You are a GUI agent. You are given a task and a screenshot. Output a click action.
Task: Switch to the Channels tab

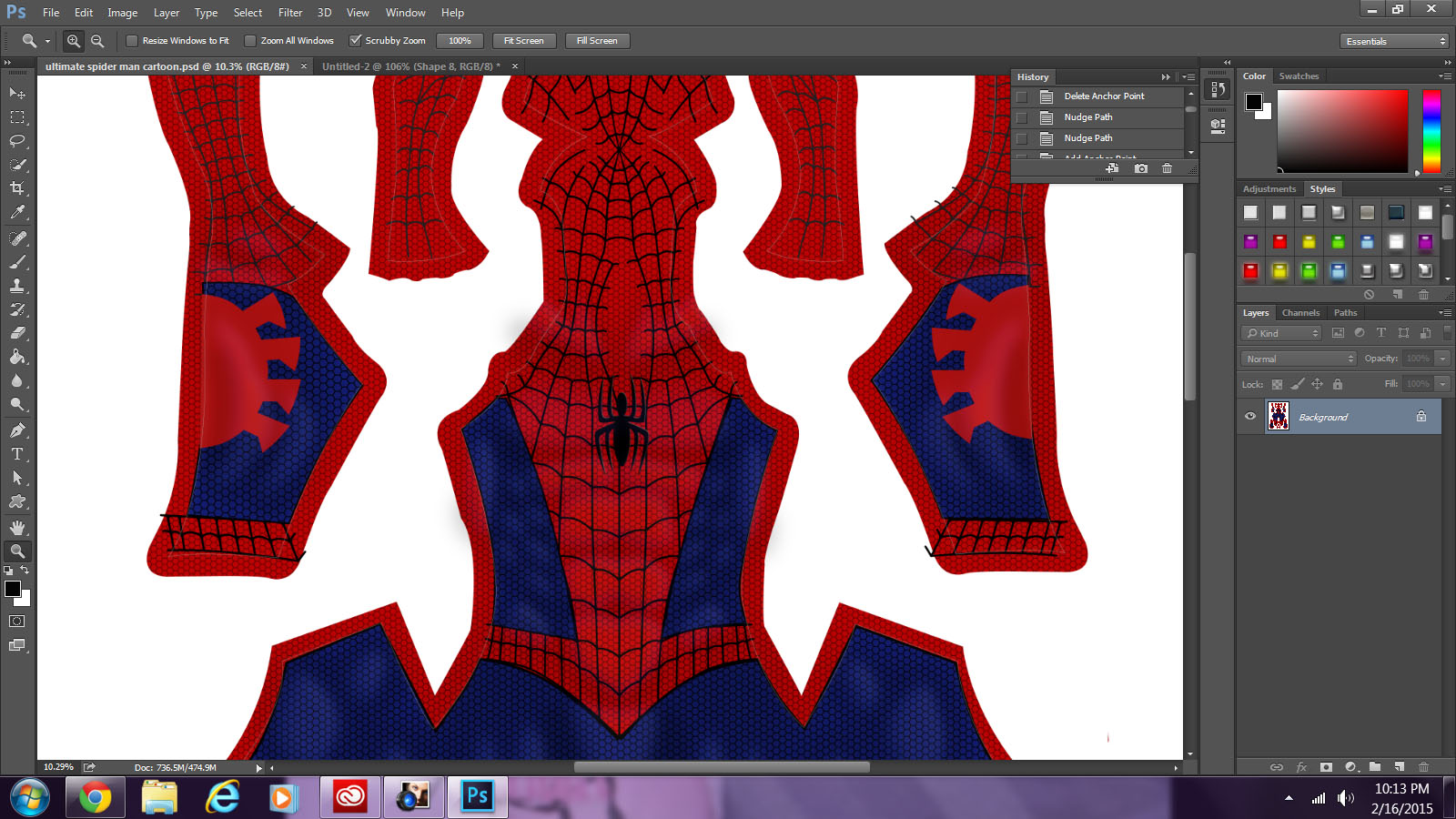[1300, 313]
